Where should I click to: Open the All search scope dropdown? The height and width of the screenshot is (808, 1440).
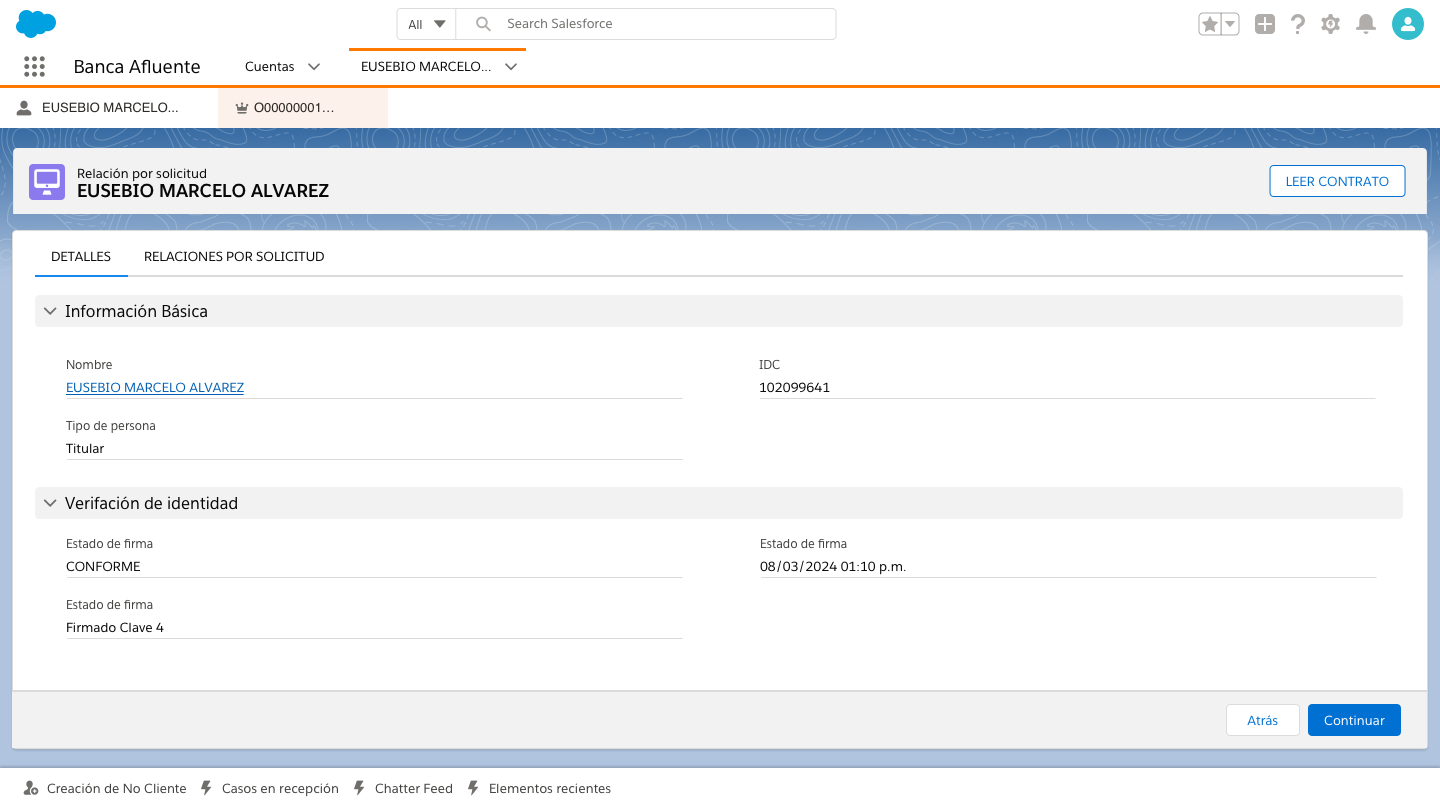pyautogui.click(x=427, y=24)
